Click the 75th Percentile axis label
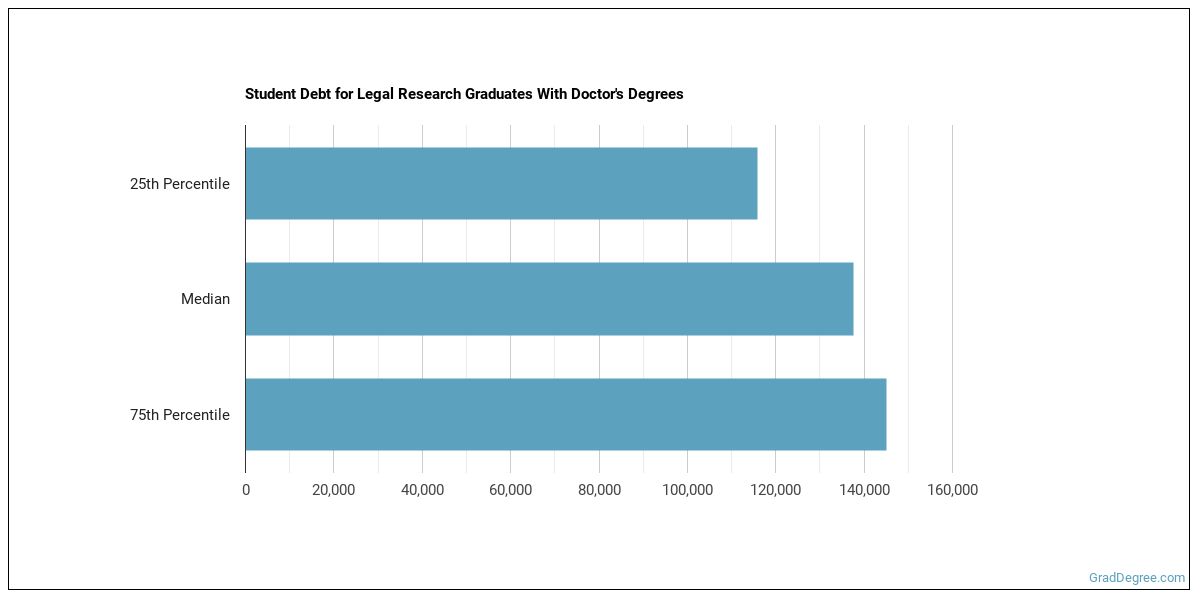This screenshot has width=1200, height=600. tap(180, 415)
